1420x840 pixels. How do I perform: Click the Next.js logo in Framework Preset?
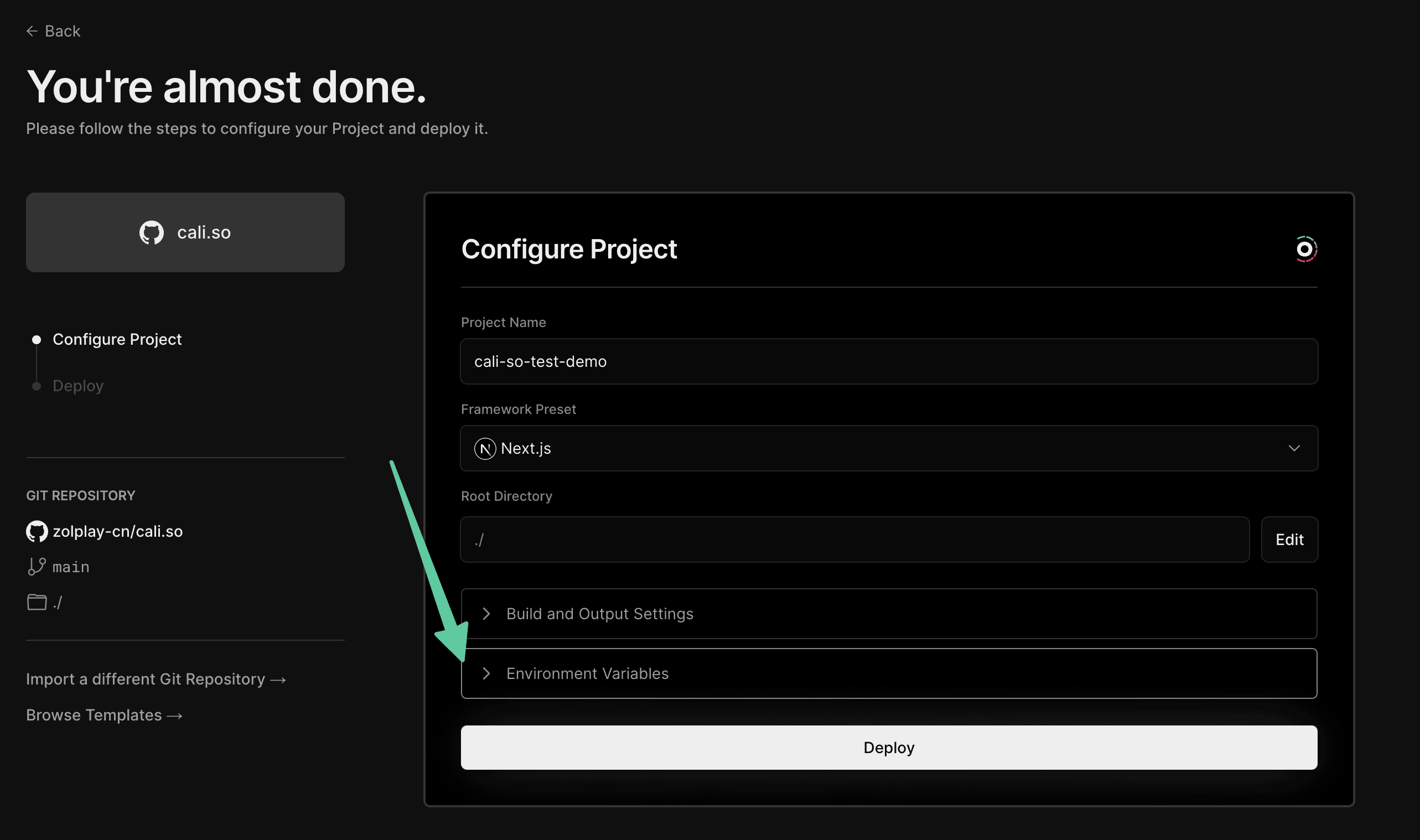[x=485, y=449]
